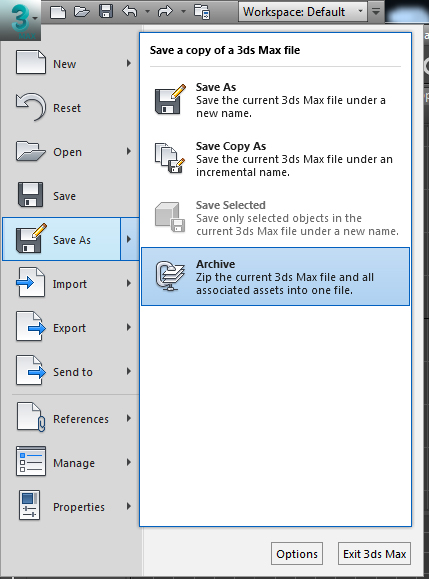The height and width of the screenshot is (579, 429).
Task: Click Open File folder icon in top toolbar
Action: tap(82, 12)
